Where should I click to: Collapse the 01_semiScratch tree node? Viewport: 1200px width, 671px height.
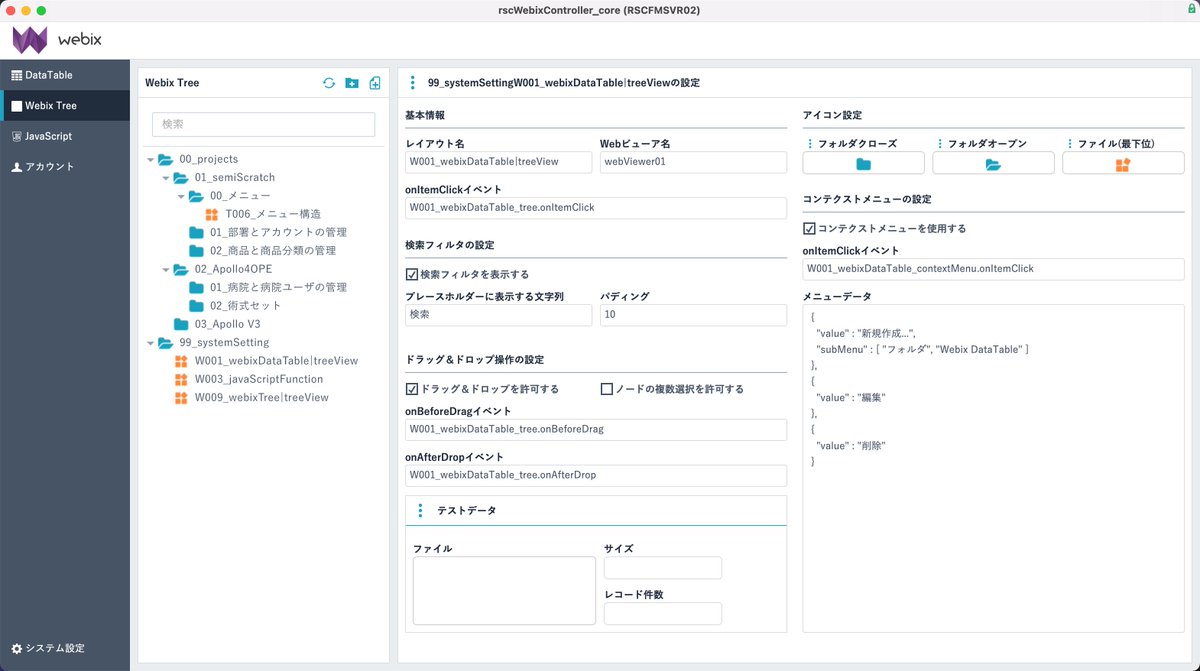click(x=166, y=178)
